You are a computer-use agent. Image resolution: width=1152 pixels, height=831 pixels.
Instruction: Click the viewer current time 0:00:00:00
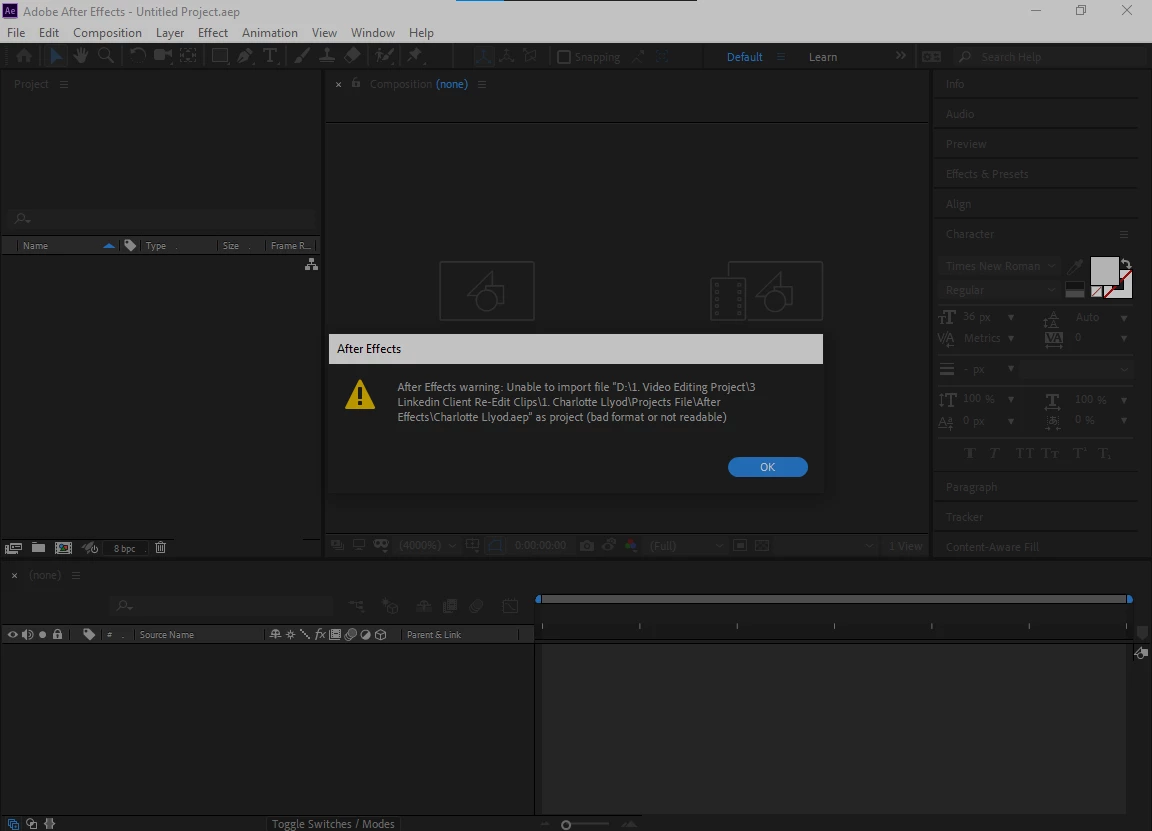(x=540, y=545)
